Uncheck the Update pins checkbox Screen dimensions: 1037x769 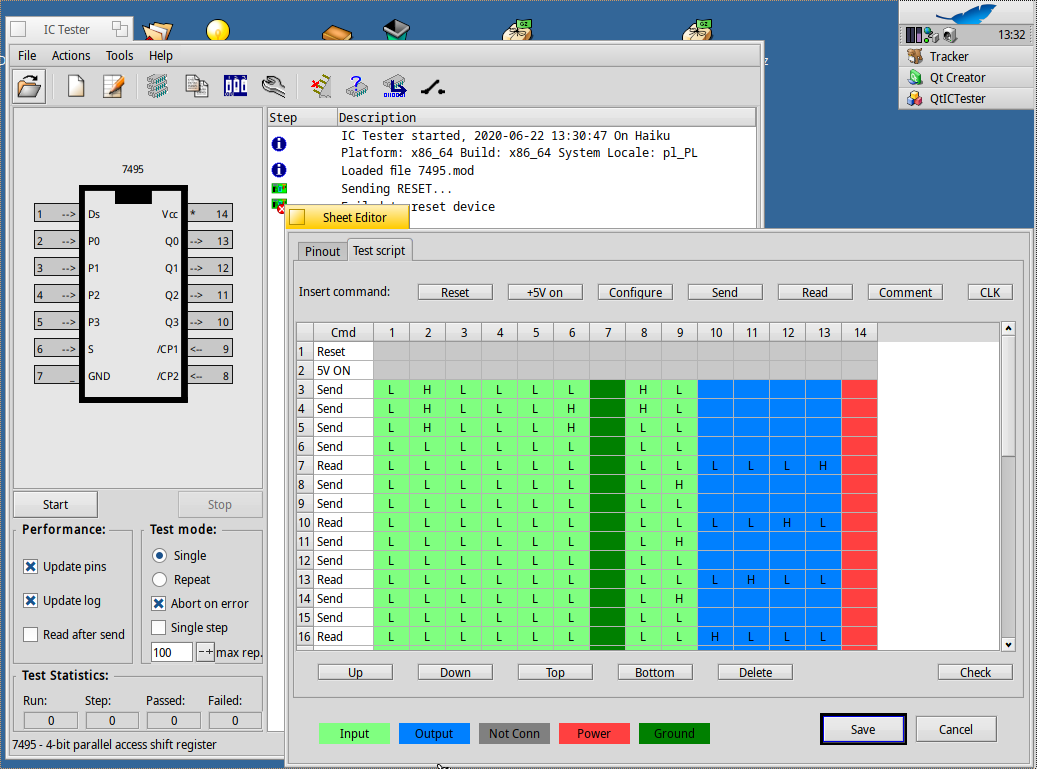click(31, 567)
